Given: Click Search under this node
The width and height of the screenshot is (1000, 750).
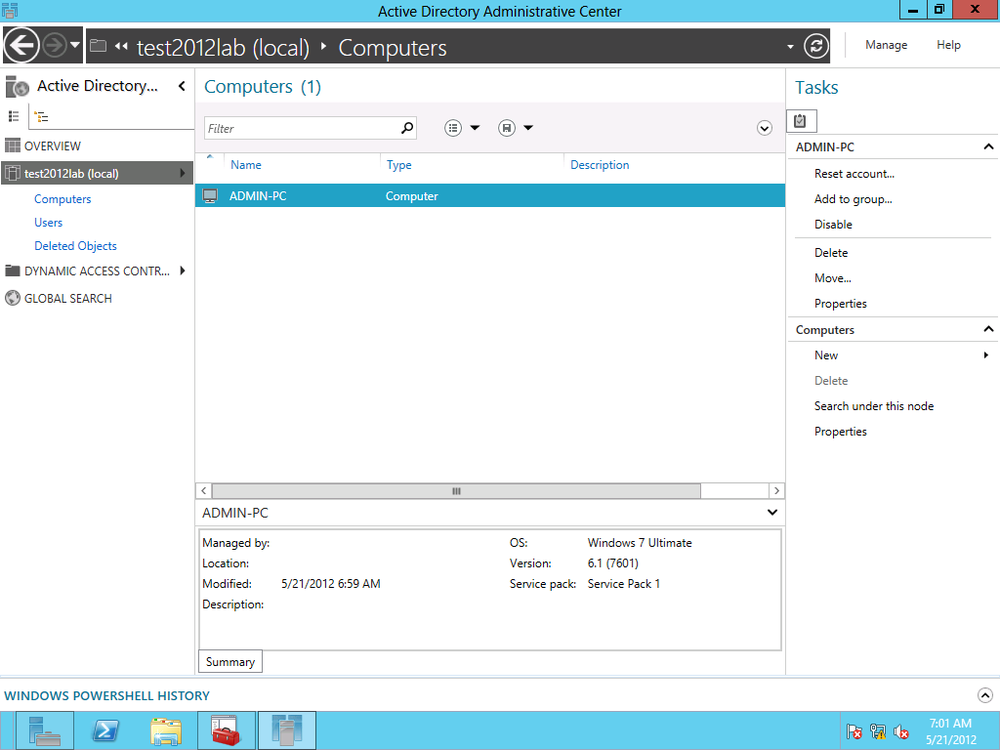Looking at the screenshot, I should pyautogui.click(x=873, y=406).
